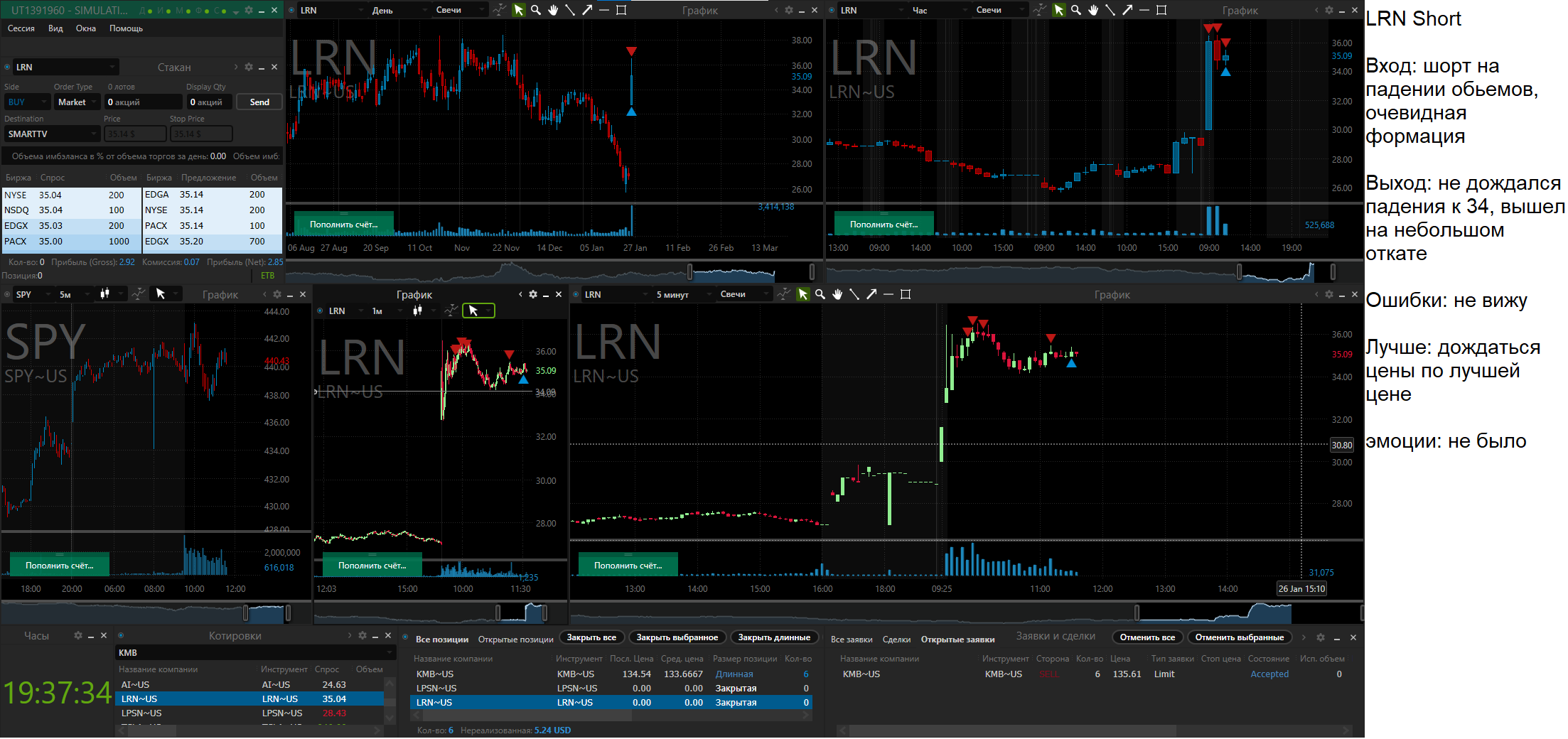Open the Order Type Market dropdown
Screen dimensions: 1568x739
(x=77, y=102)
